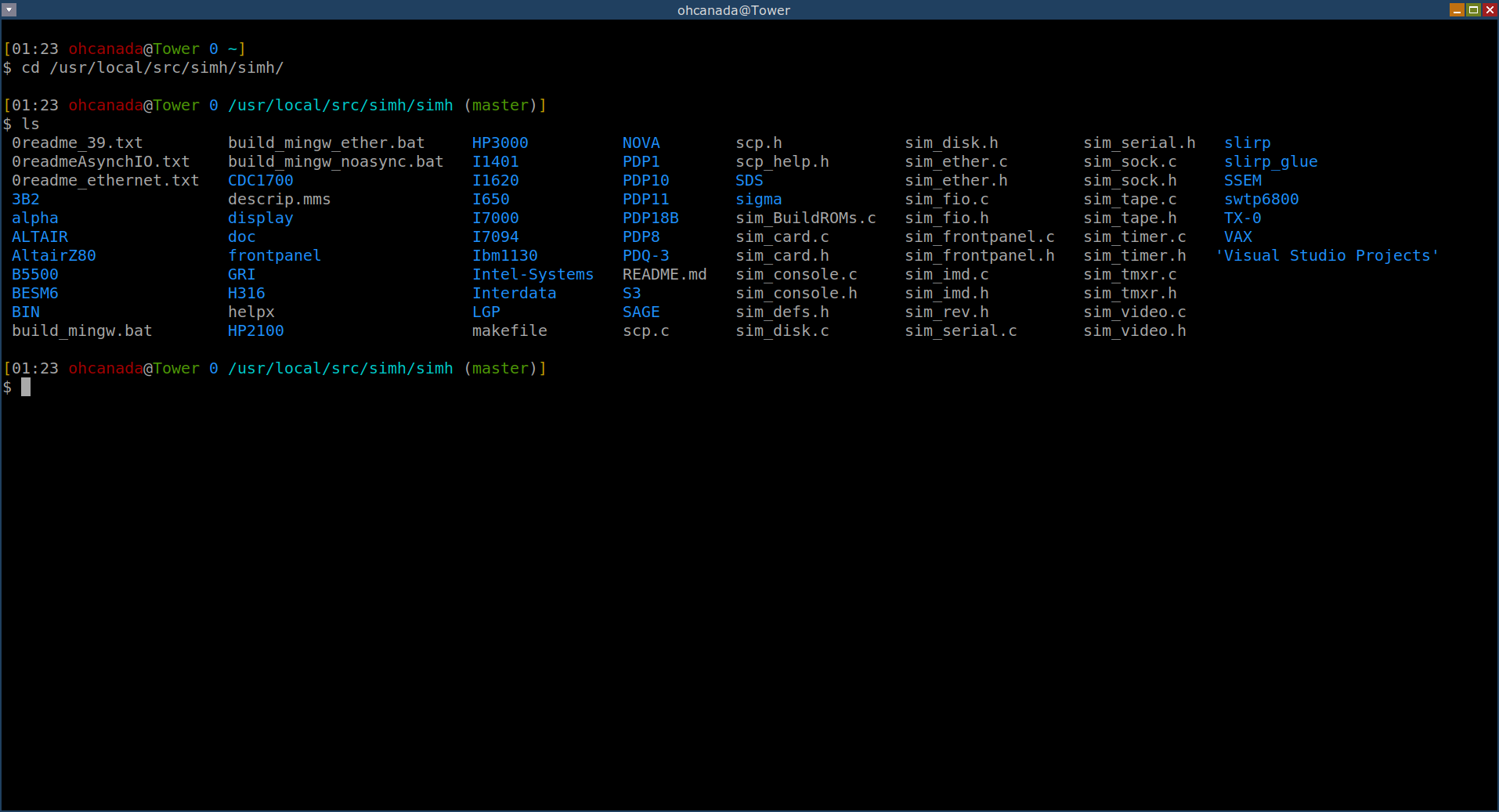Click the 'SDS' directory name
This screenshot has height=812, width=1499.
pos(749,181)
